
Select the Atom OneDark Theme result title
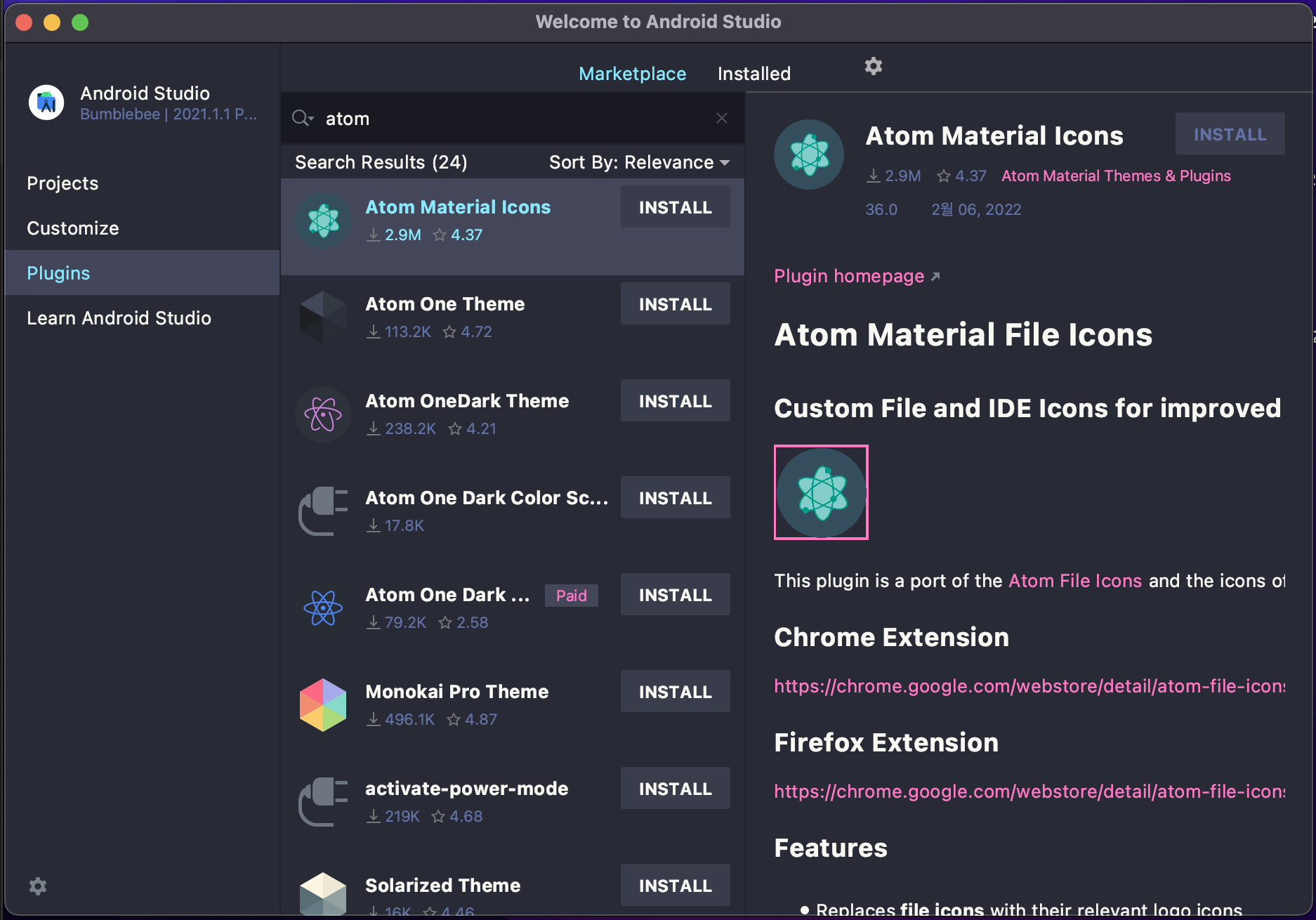[x=467, y=401]
